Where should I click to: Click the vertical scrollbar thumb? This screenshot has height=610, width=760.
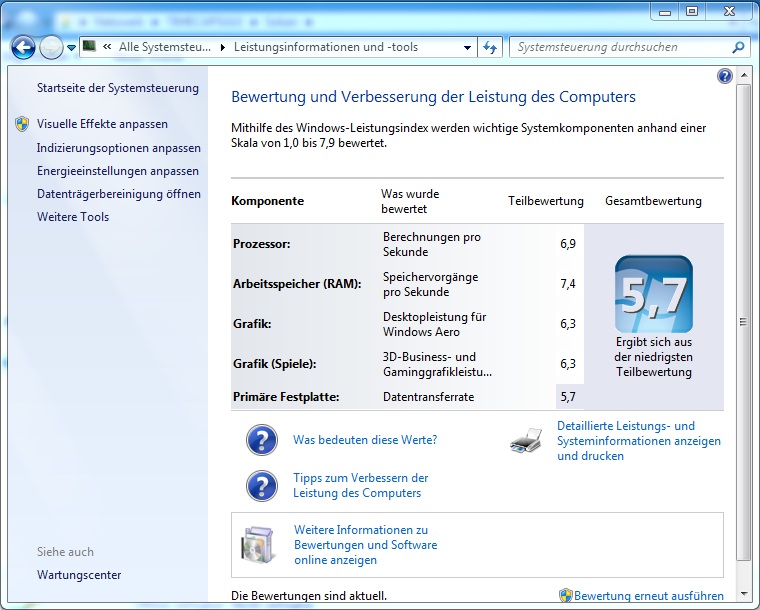pos(744,322)
